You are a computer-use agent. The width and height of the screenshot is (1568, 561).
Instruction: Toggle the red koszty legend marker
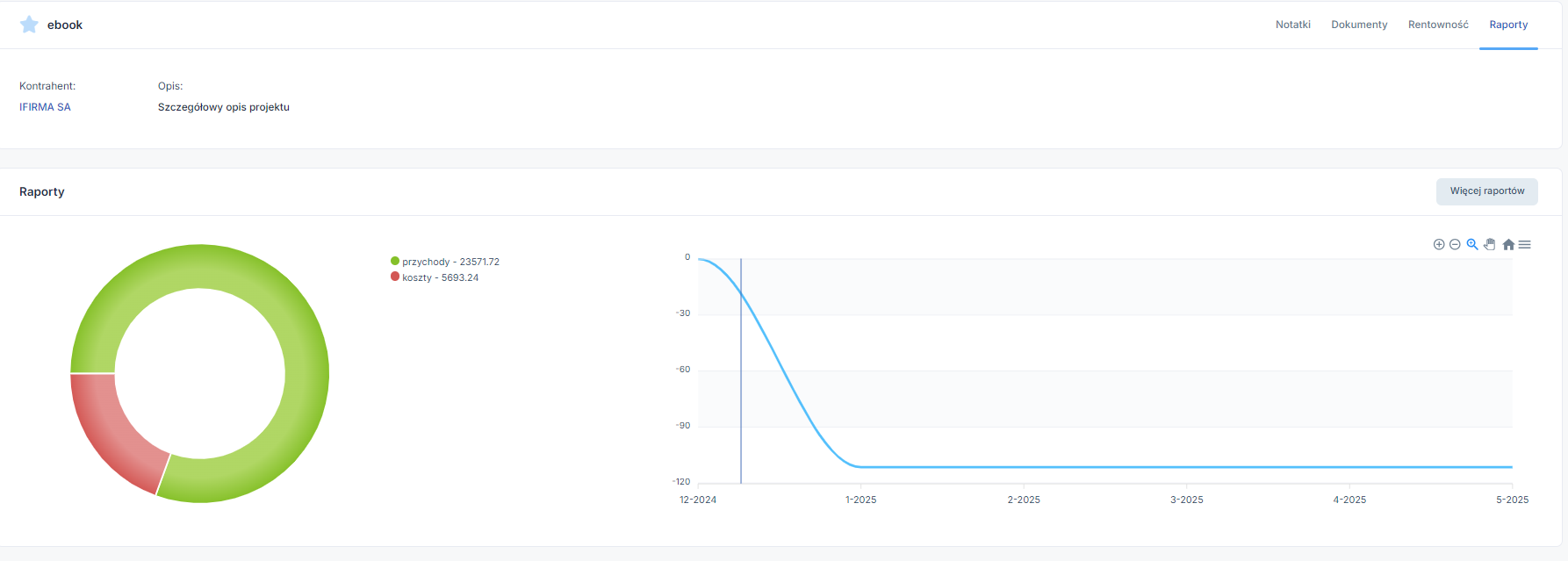tap(395, 277)
